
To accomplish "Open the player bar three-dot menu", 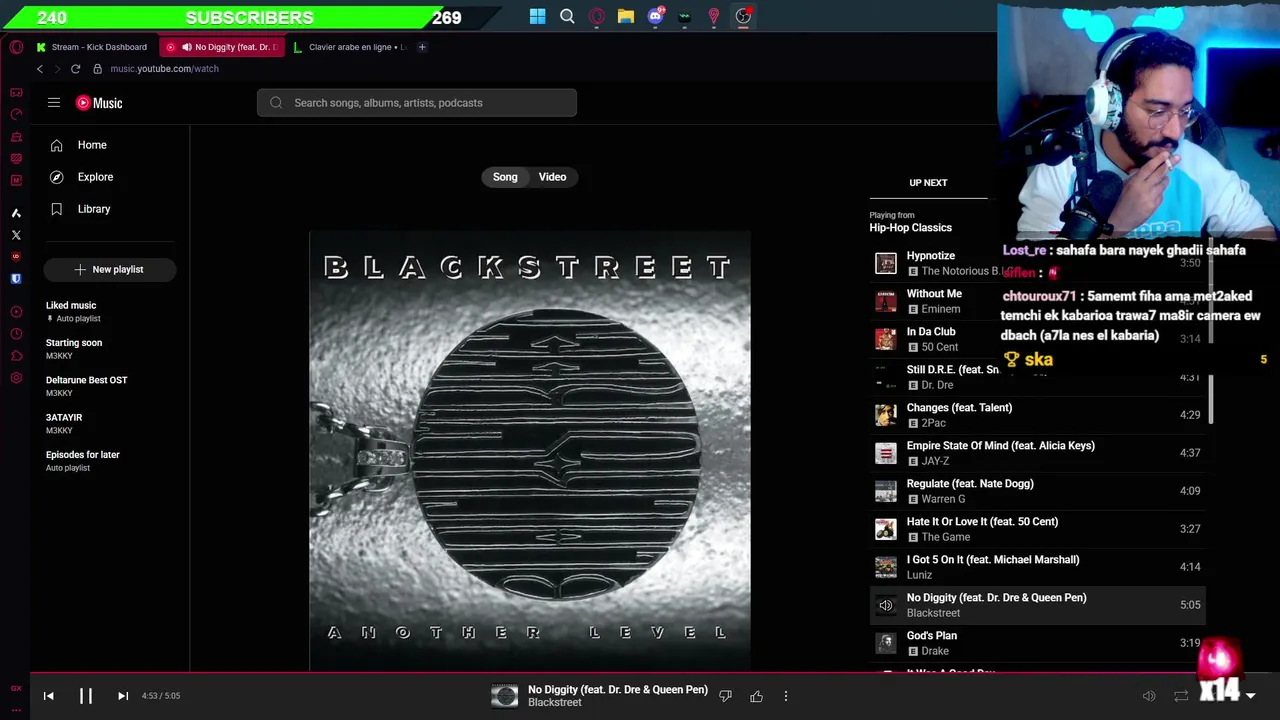I will point(786,696).
